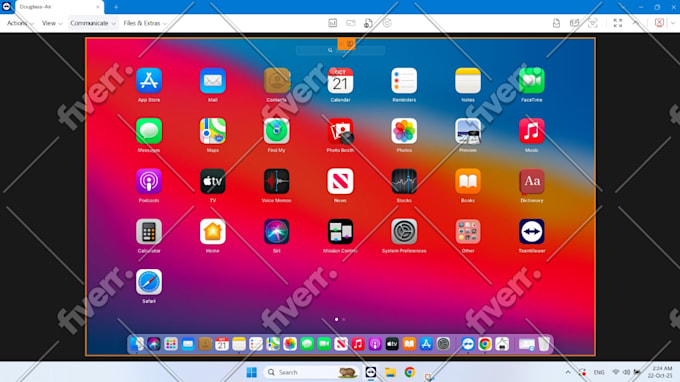End remote session with red X icon
Image resolution: width=680 pixels, height=382 pixels.
pyautogui.click(x=659, y=23)
